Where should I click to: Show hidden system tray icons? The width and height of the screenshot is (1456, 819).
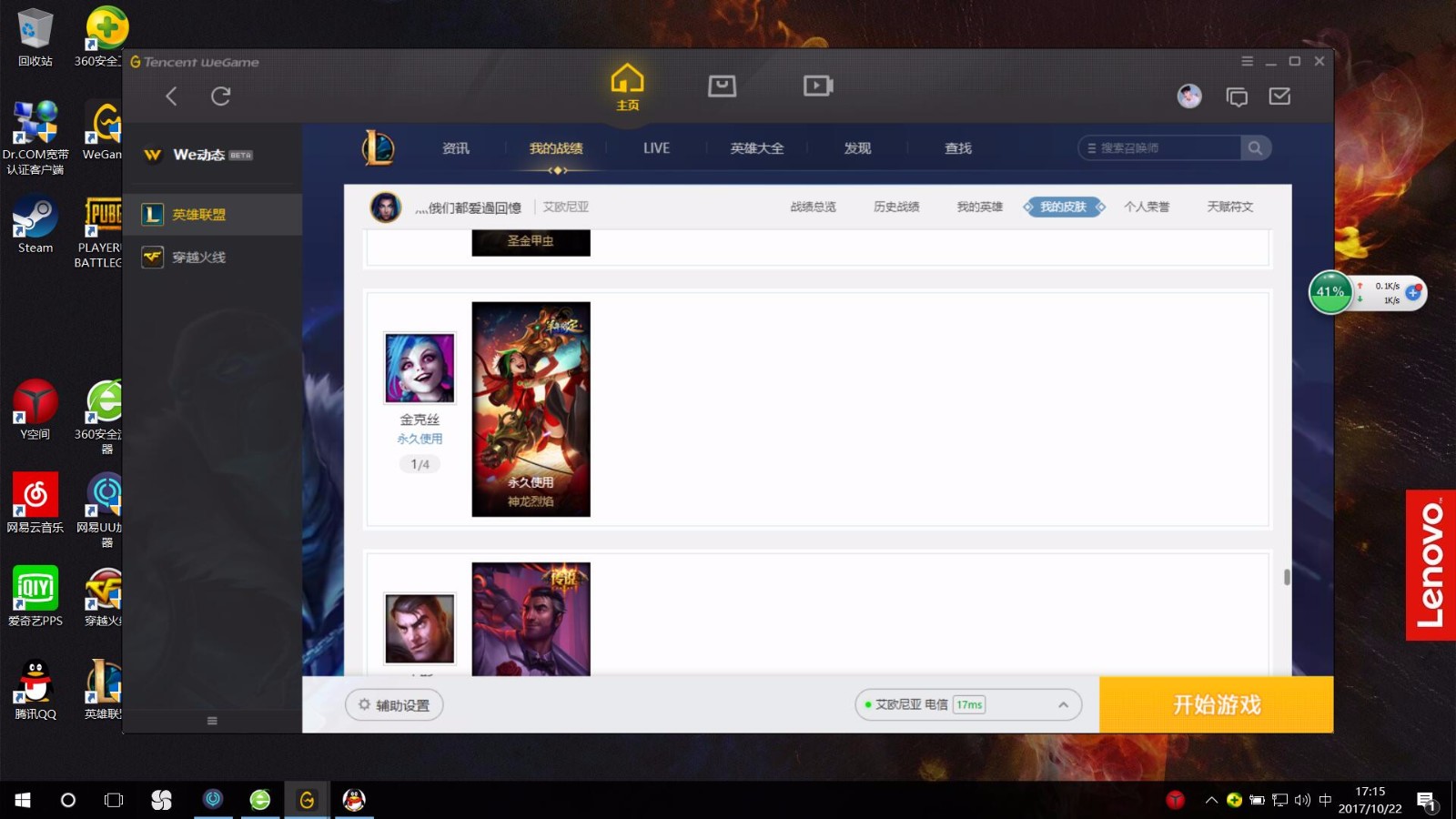tap(1211, 800)
